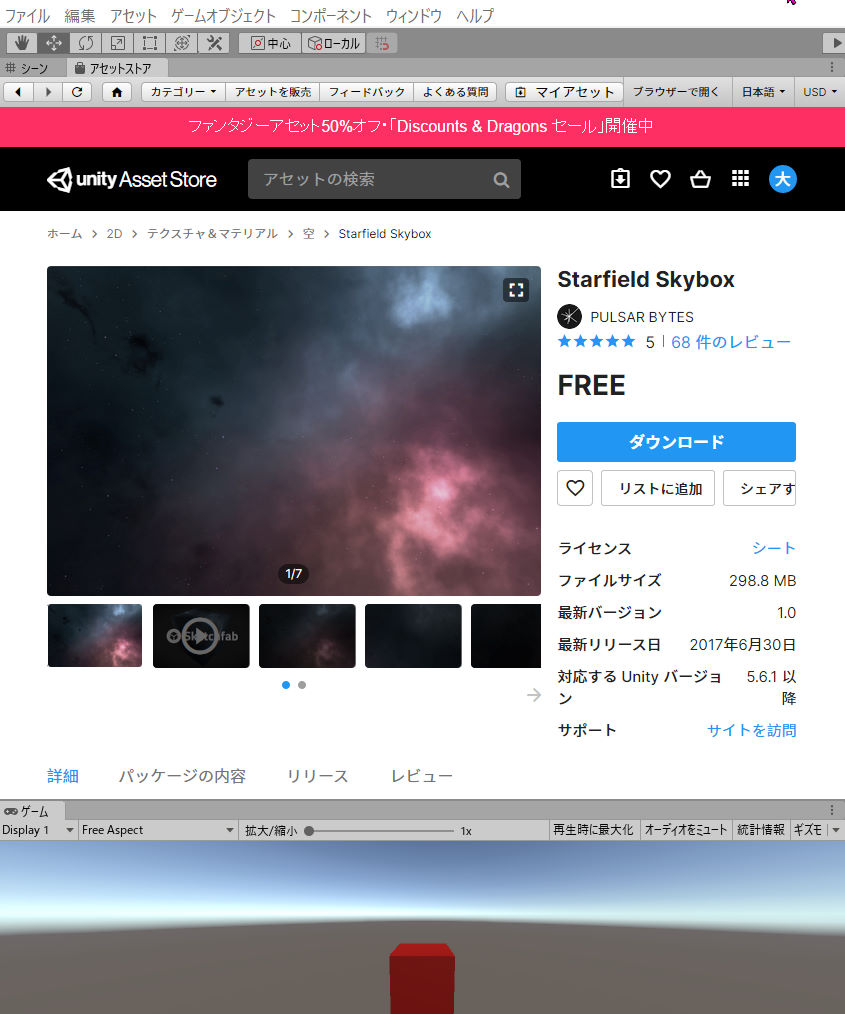Image resolution: width=845 pixels, height=1014 pixels.
Task: Click ブラウザーで開く
Action: pyautogui.click(x=676, y=92)
